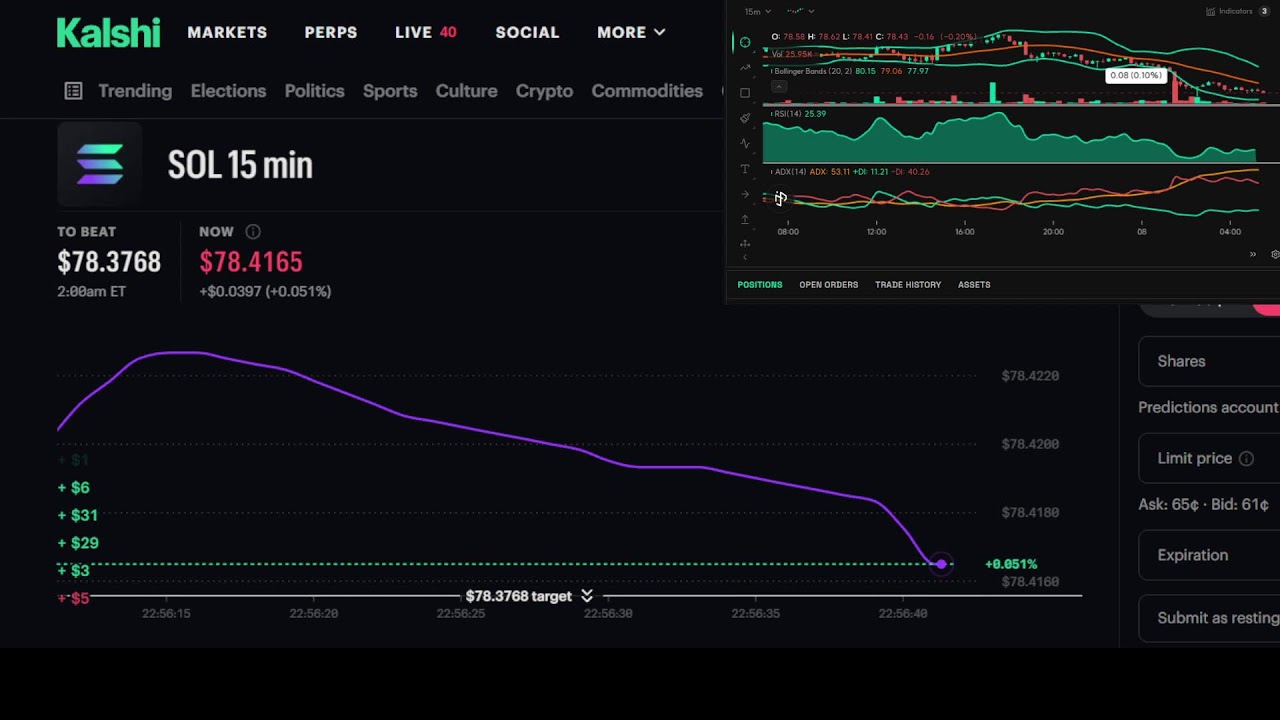Viewport: 1280px width, 720px height.
Task: Select the upload arrow tool
Action: click(745, 219)
